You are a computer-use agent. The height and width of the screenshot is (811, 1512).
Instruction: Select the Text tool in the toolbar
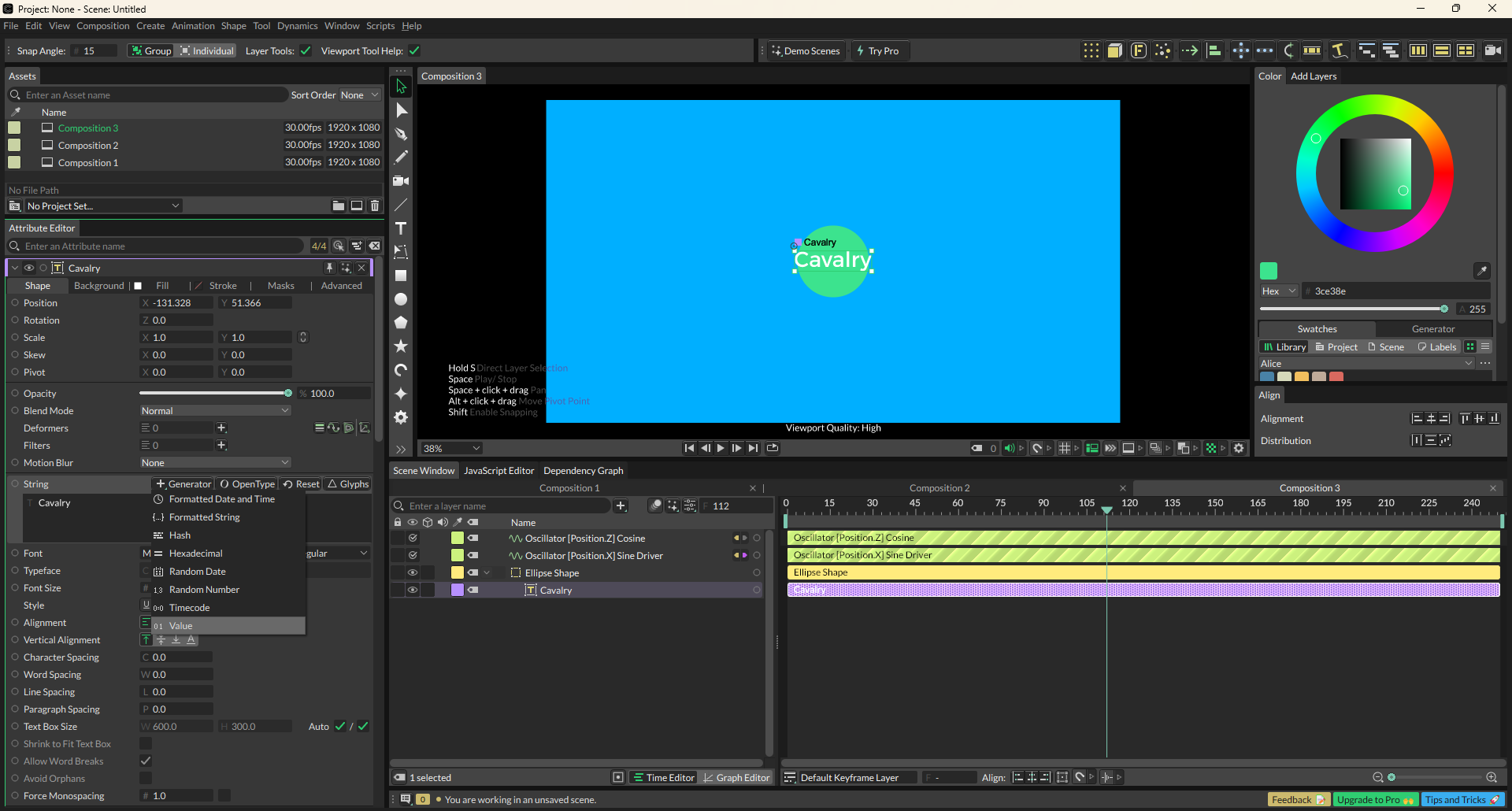pos(401,228)
